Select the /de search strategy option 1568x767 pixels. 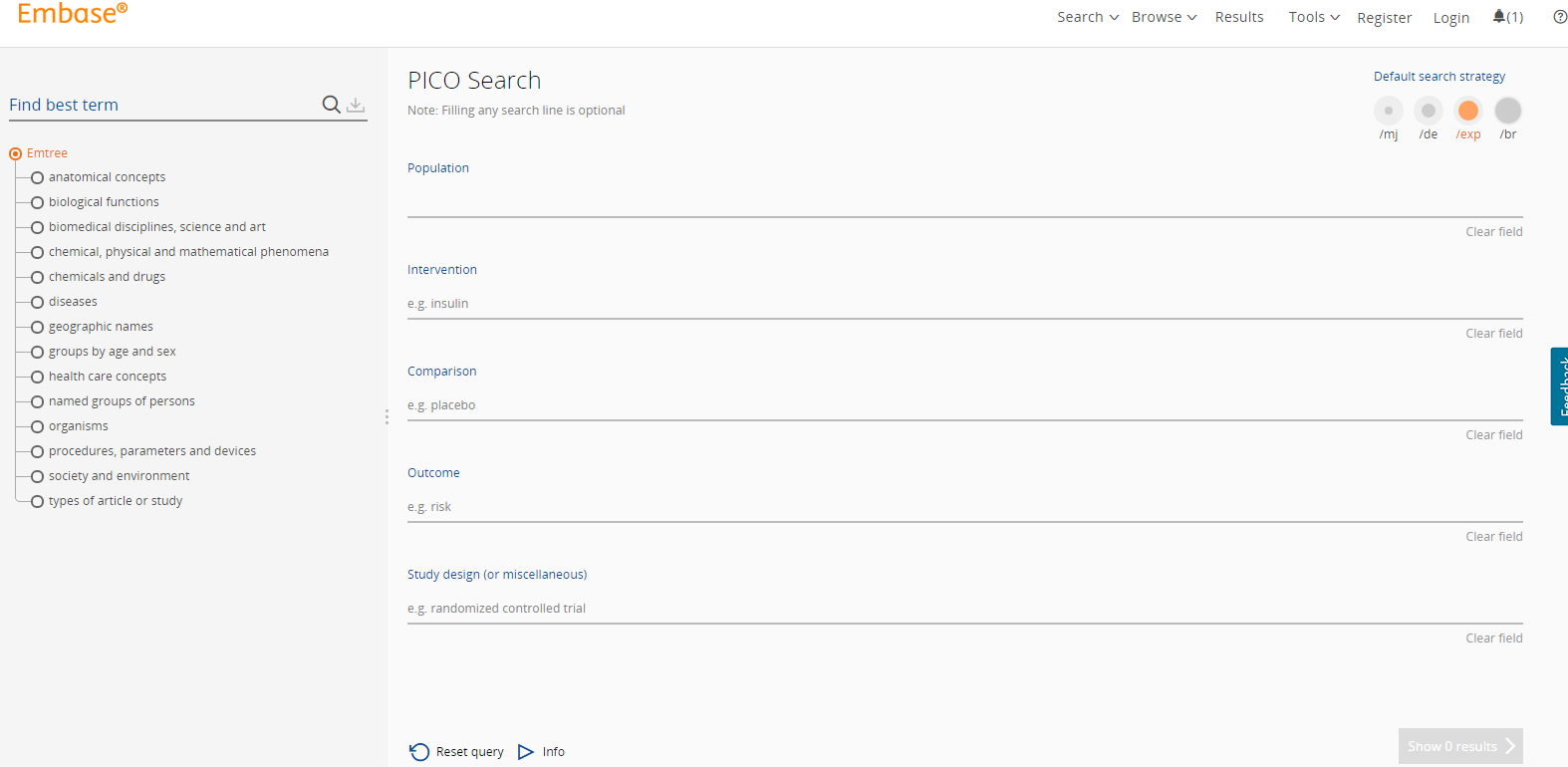pos(1429,111)
